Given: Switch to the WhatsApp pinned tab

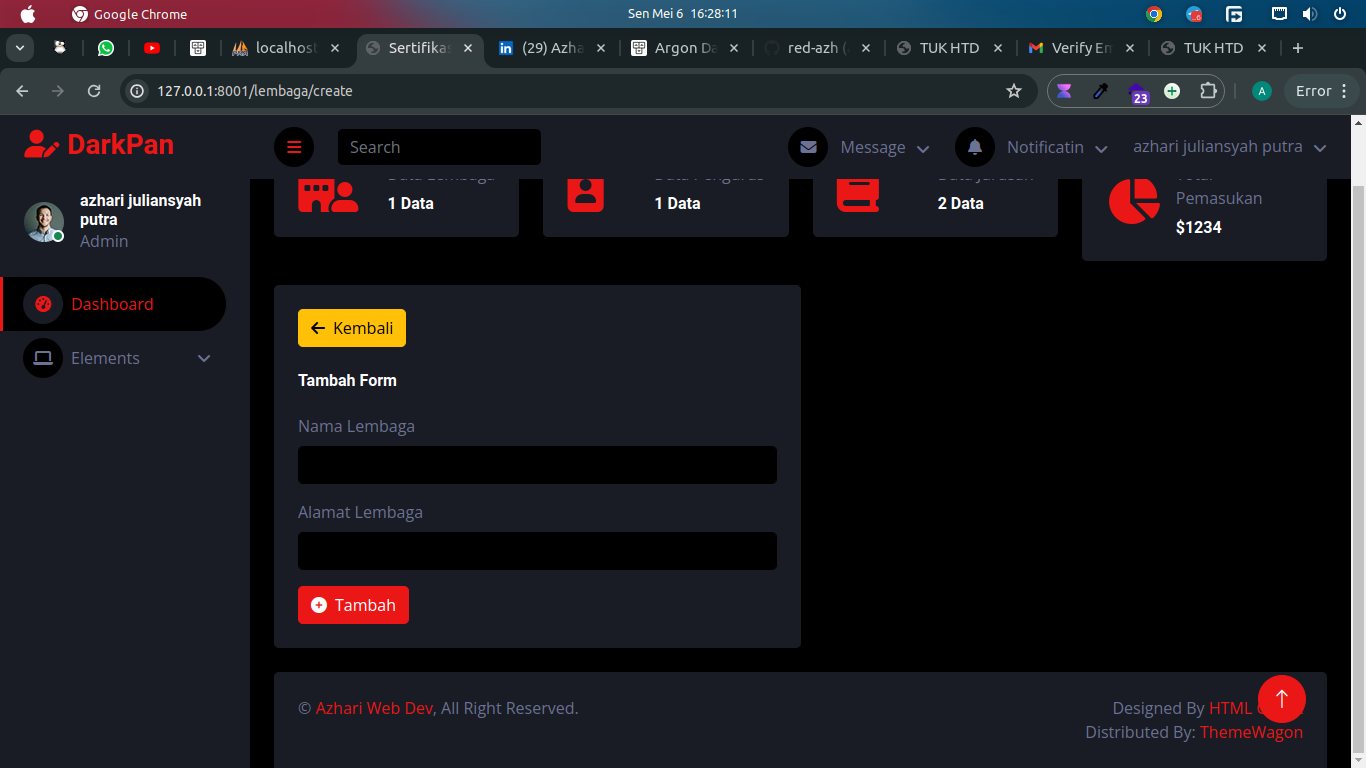Looking at the screenshot, I should coord(106,48).
